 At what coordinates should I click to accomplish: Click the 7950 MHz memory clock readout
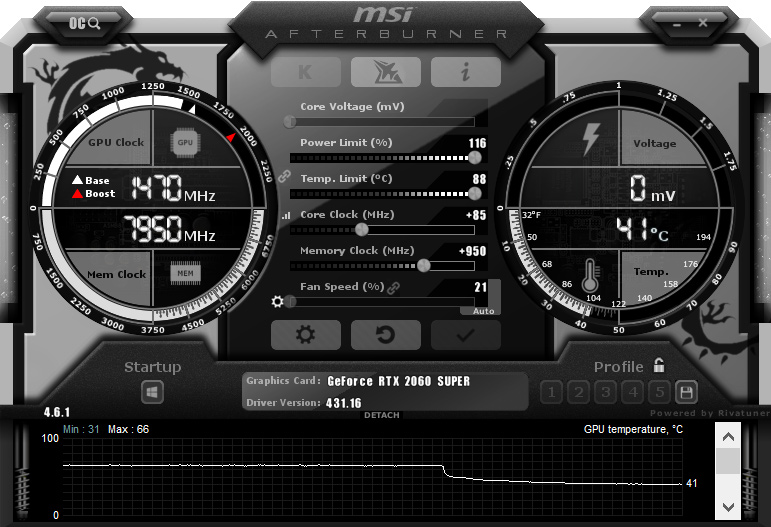pyautogui.click(x=169, y=229)
